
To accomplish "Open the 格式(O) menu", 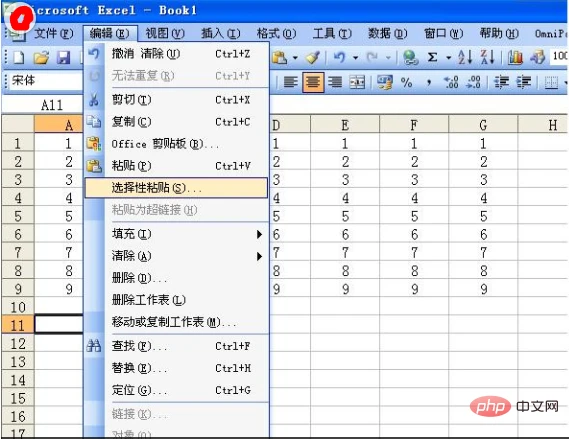I will tap(276, 34).
